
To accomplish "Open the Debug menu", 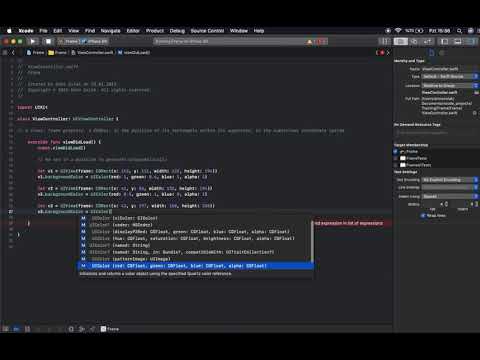I will click(x=177, y=31).
